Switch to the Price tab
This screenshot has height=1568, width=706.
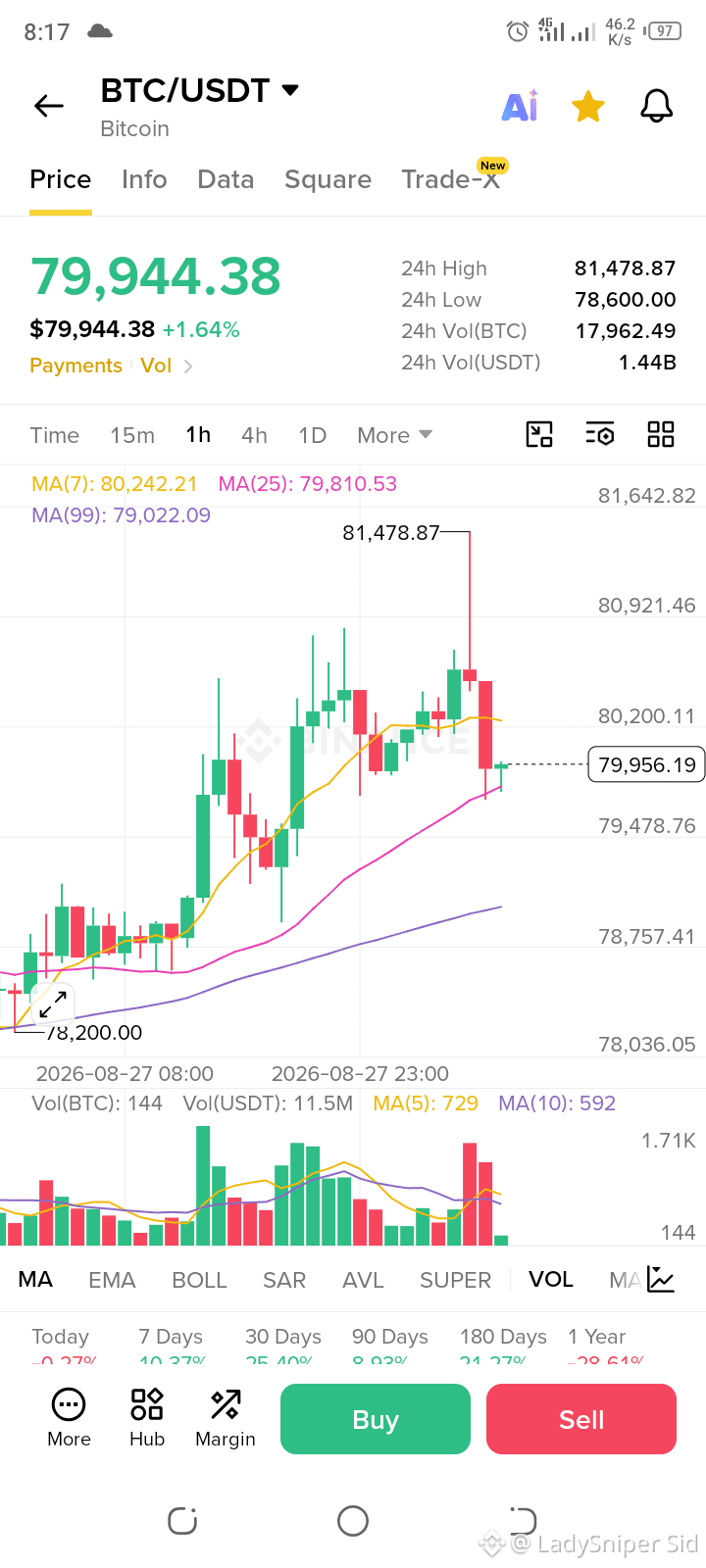61,179
